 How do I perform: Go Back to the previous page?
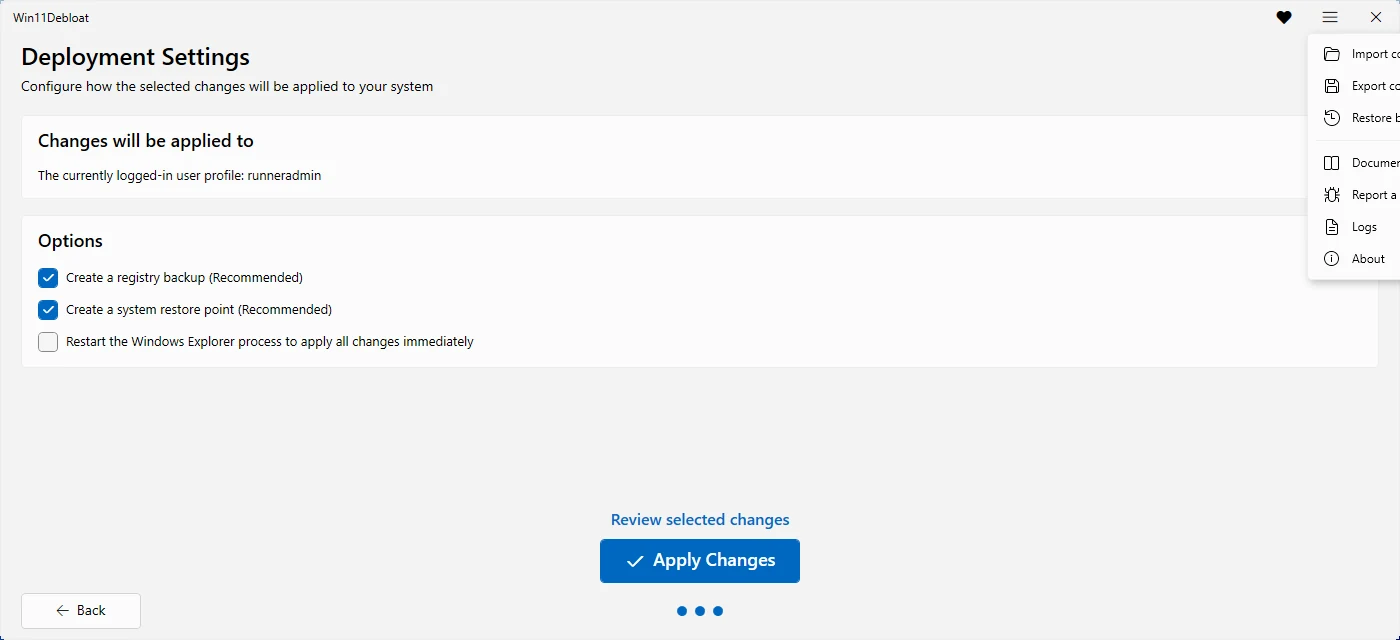tap(81, 611)
